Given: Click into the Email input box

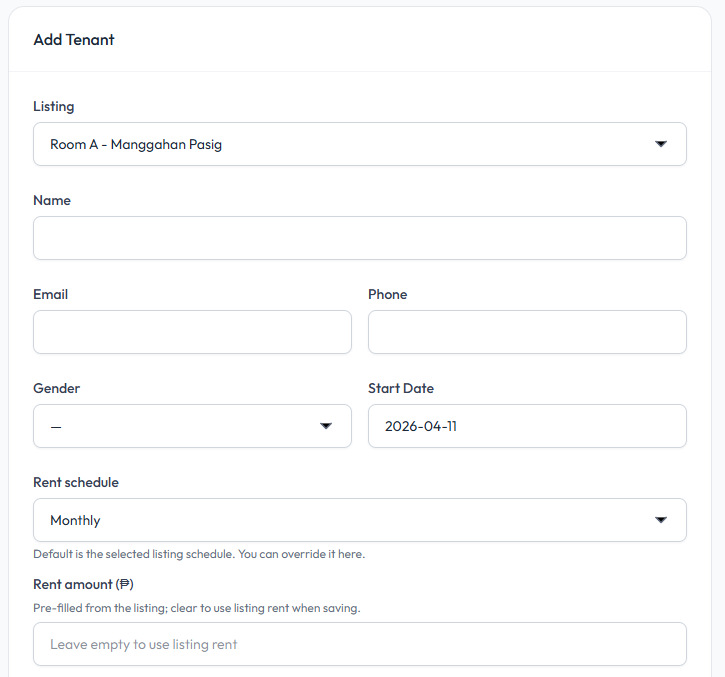Looking at the screenshot, I should [x=192, y=332].
